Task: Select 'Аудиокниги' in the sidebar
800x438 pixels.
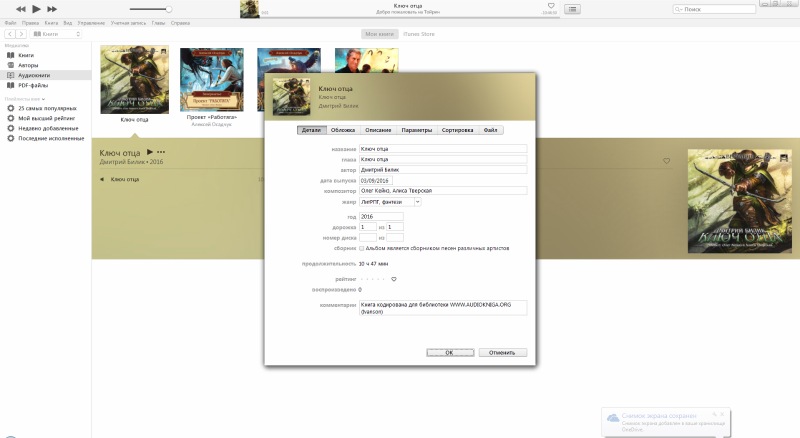Action: pos(33,76)
